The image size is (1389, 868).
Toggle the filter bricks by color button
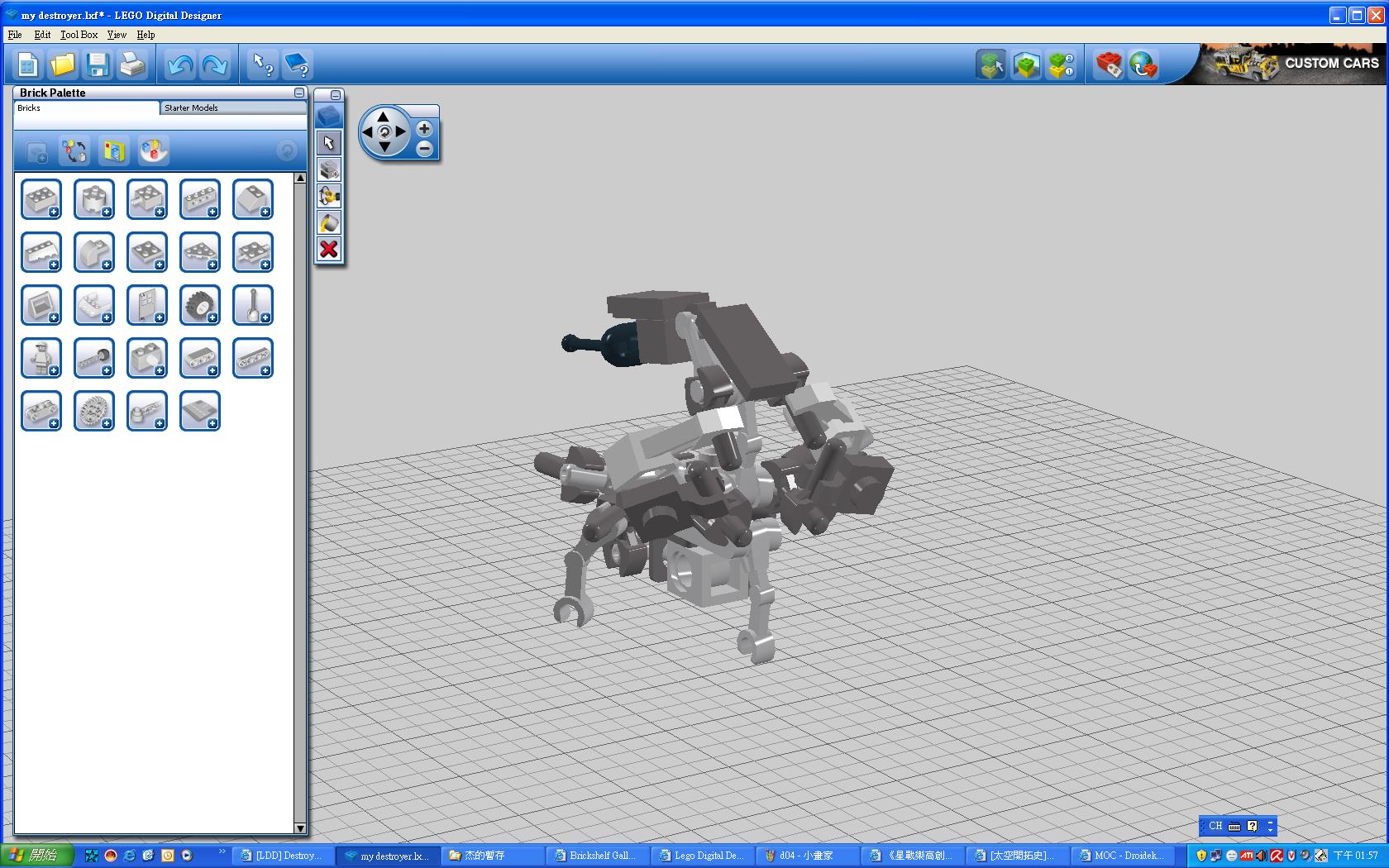tap(153, 150)
